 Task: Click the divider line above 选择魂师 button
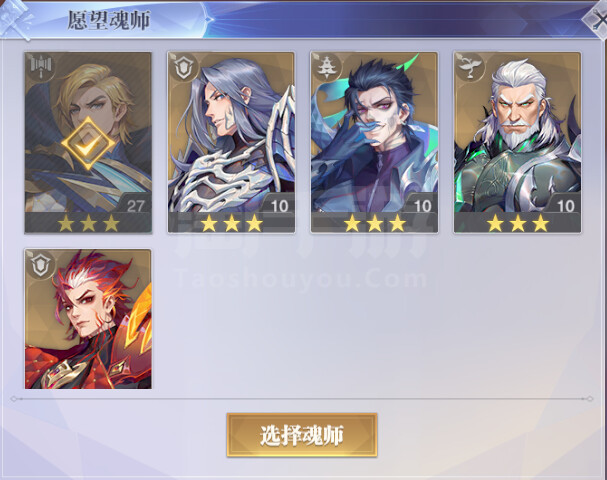pos(302,399)
